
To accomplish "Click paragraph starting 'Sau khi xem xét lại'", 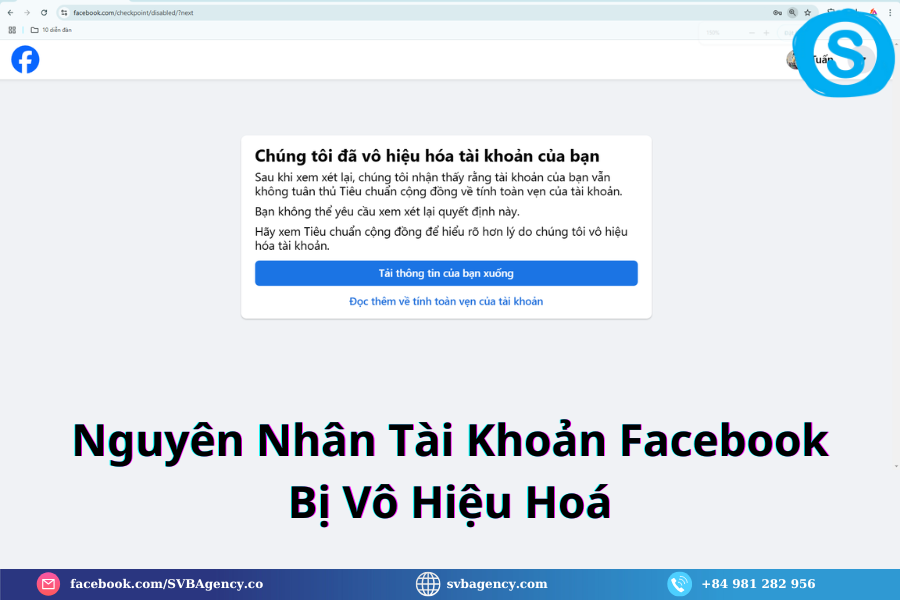I will 439,184.
